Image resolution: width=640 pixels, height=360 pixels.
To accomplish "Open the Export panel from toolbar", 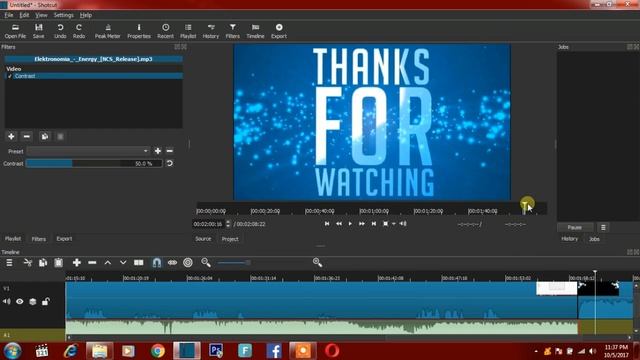I will 279,31.
